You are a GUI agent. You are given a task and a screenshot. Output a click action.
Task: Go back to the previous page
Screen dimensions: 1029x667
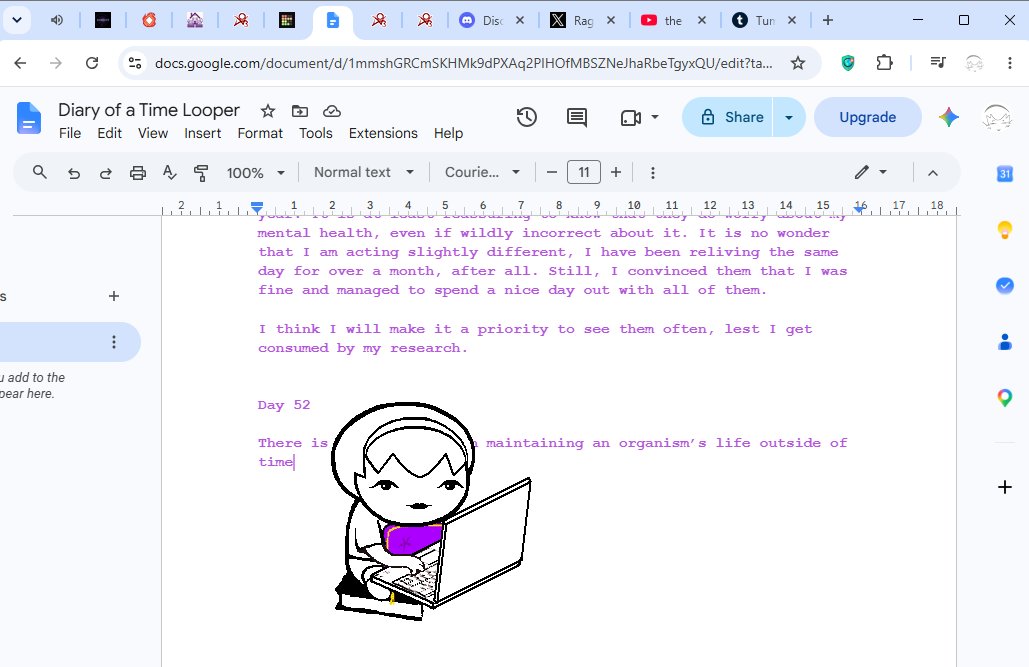coord(20,63)
